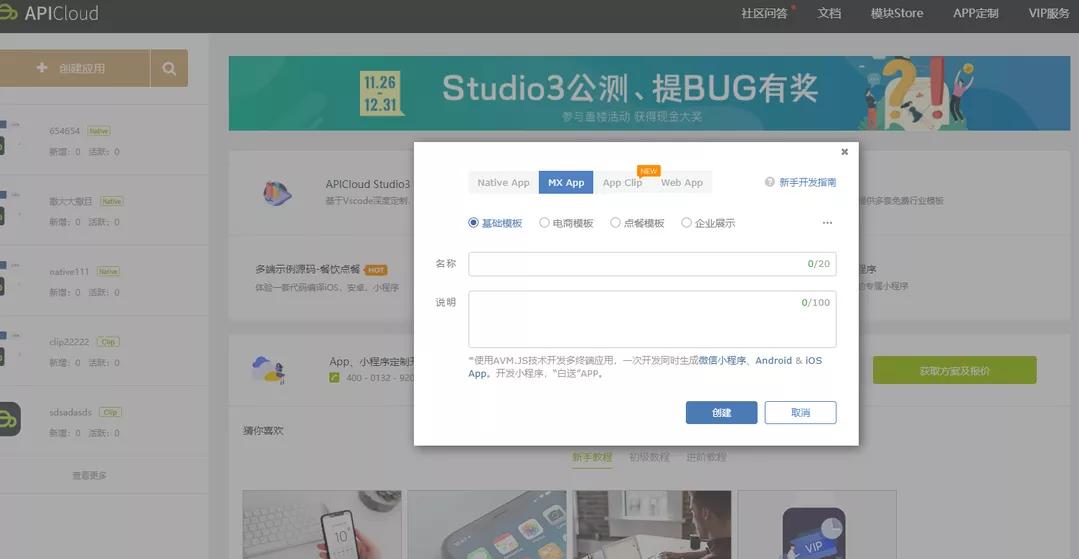Select the 基础模板 radio button
1079x559 pixels.
[x=473, y=222]
